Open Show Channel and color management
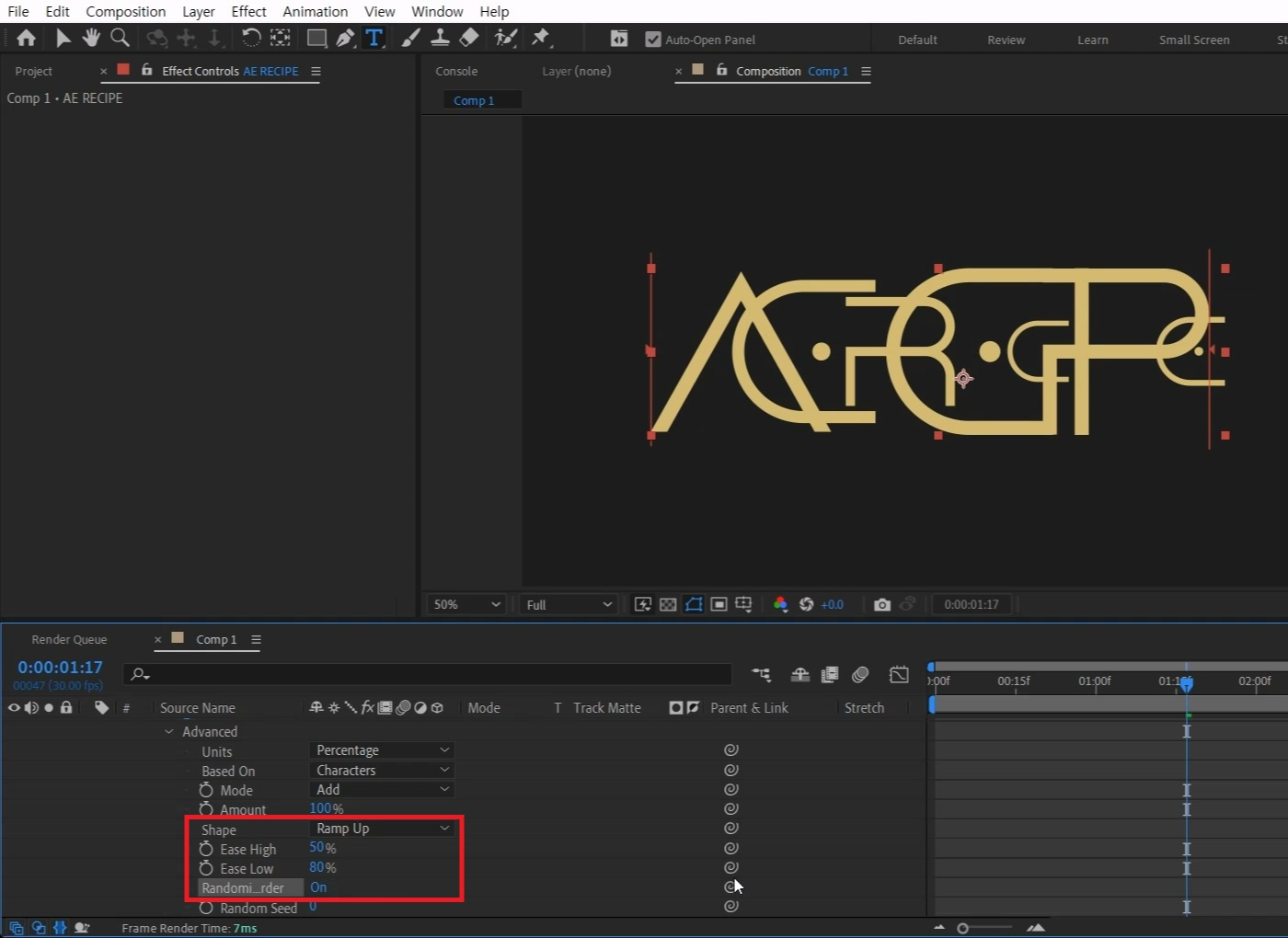The height and width of the screenshot is (938, 1288). [x=780, y=604]
